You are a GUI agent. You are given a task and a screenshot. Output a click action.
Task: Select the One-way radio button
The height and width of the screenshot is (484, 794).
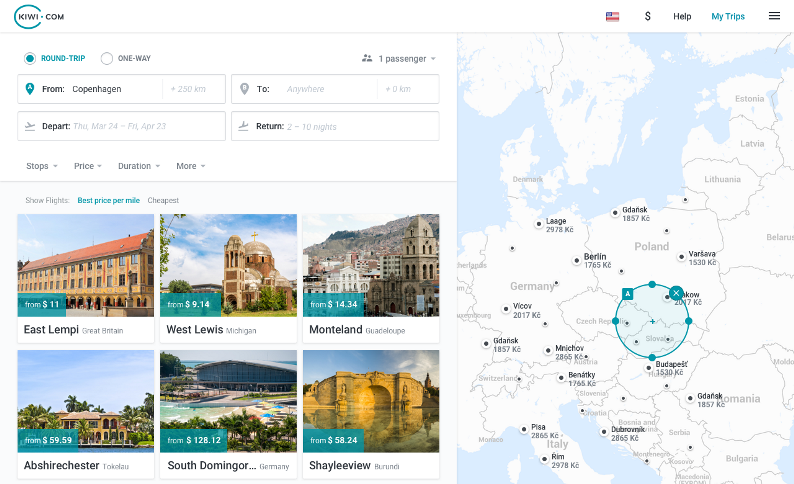tap(107, 58)
